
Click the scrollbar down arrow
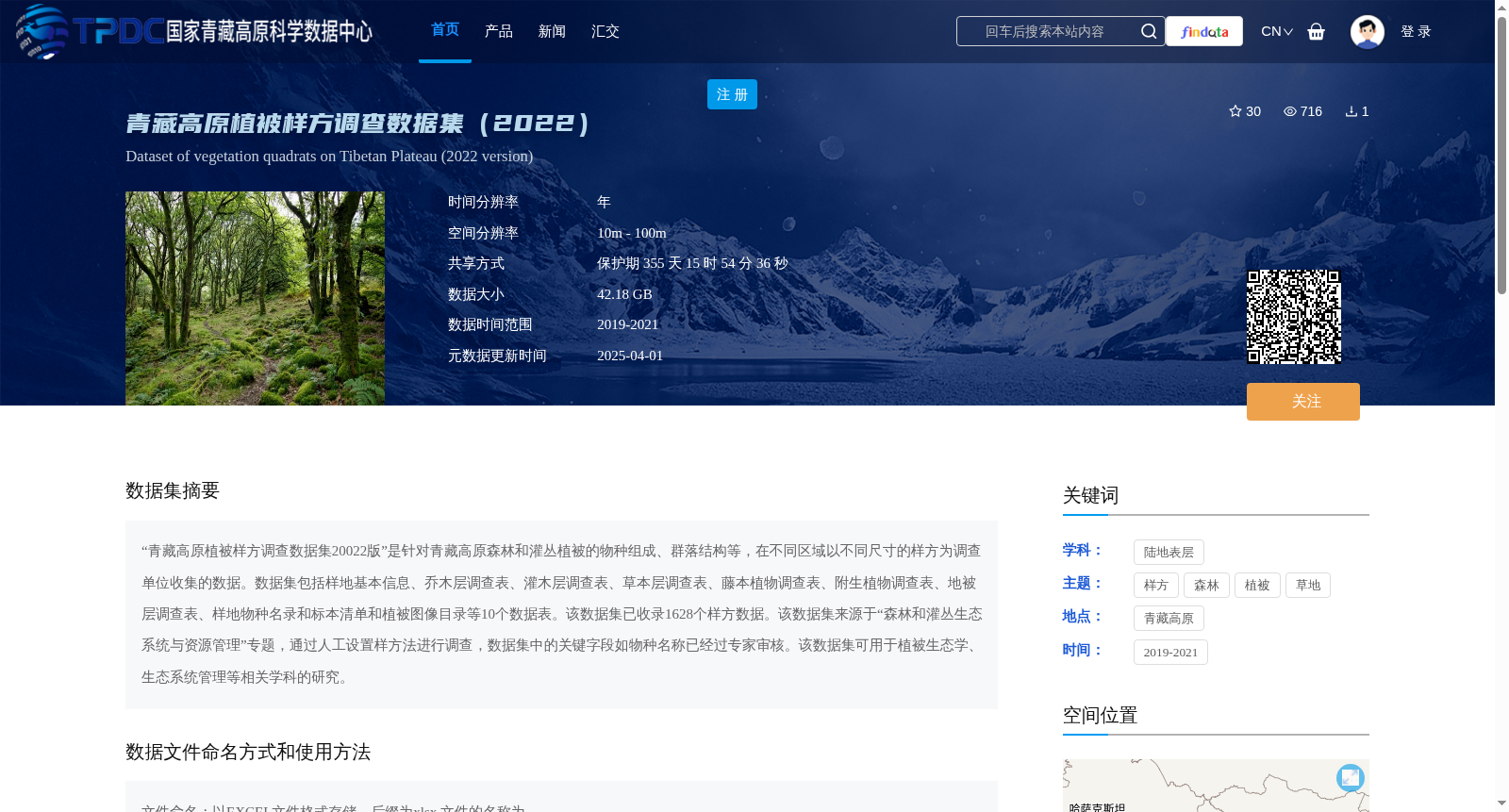1501,804
